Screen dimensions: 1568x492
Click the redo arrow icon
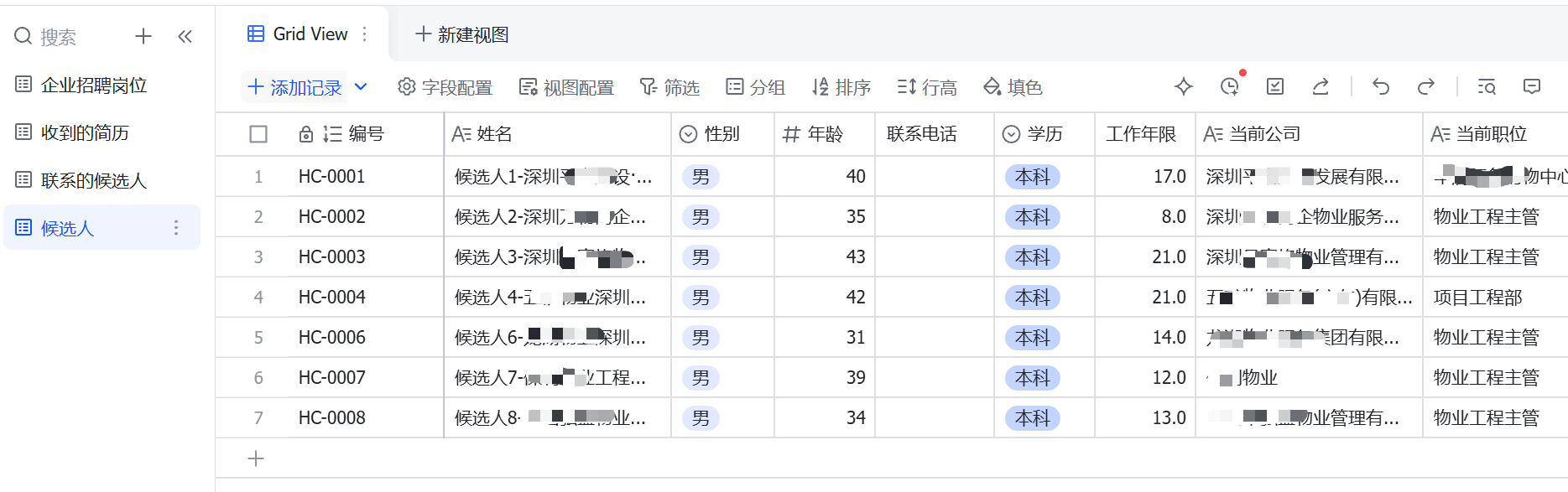(x=1426, y=86)
